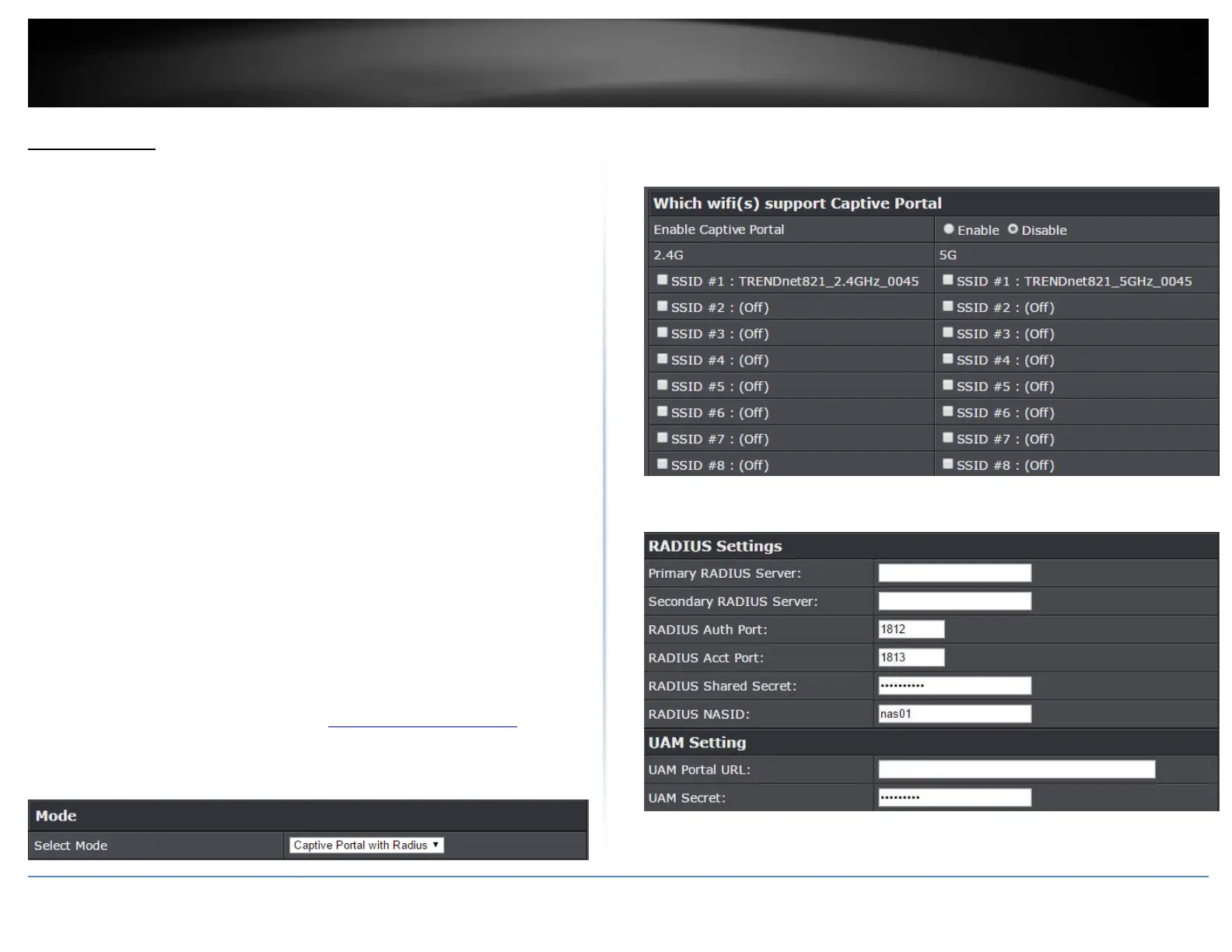Click the RADIUS Auth Port field showing 1812
1232x952 pixels.
(911, 629)
